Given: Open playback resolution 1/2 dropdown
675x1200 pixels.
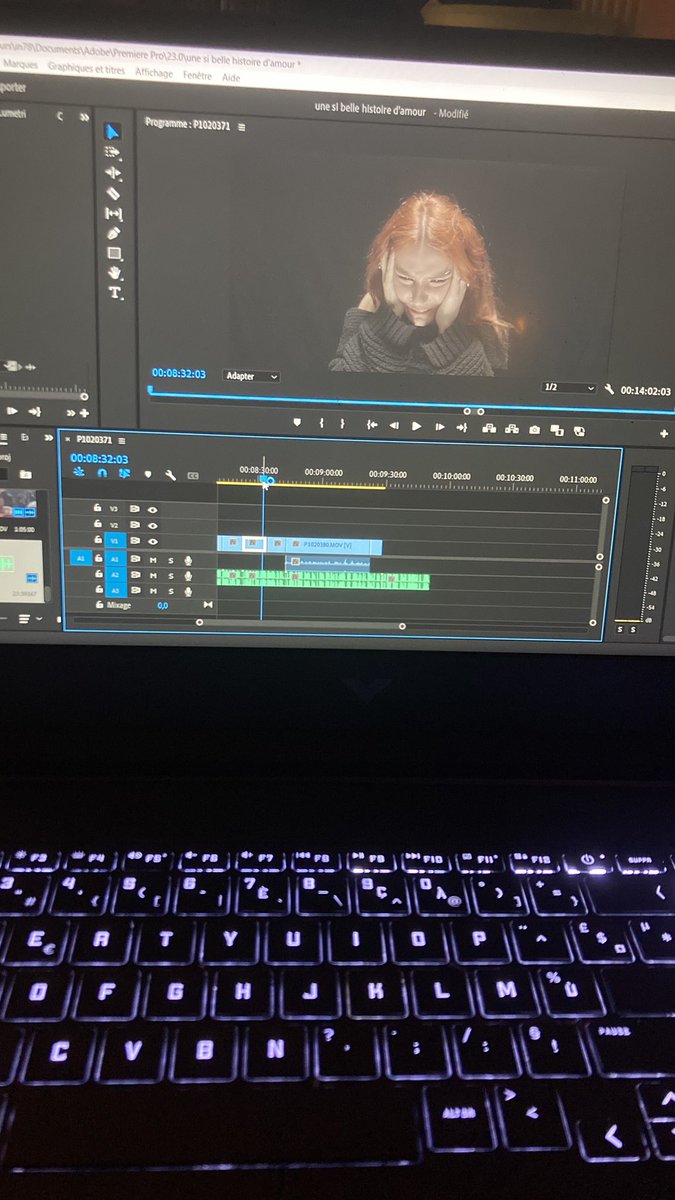Looking at the screenshot, I should (x=568, y=387).
